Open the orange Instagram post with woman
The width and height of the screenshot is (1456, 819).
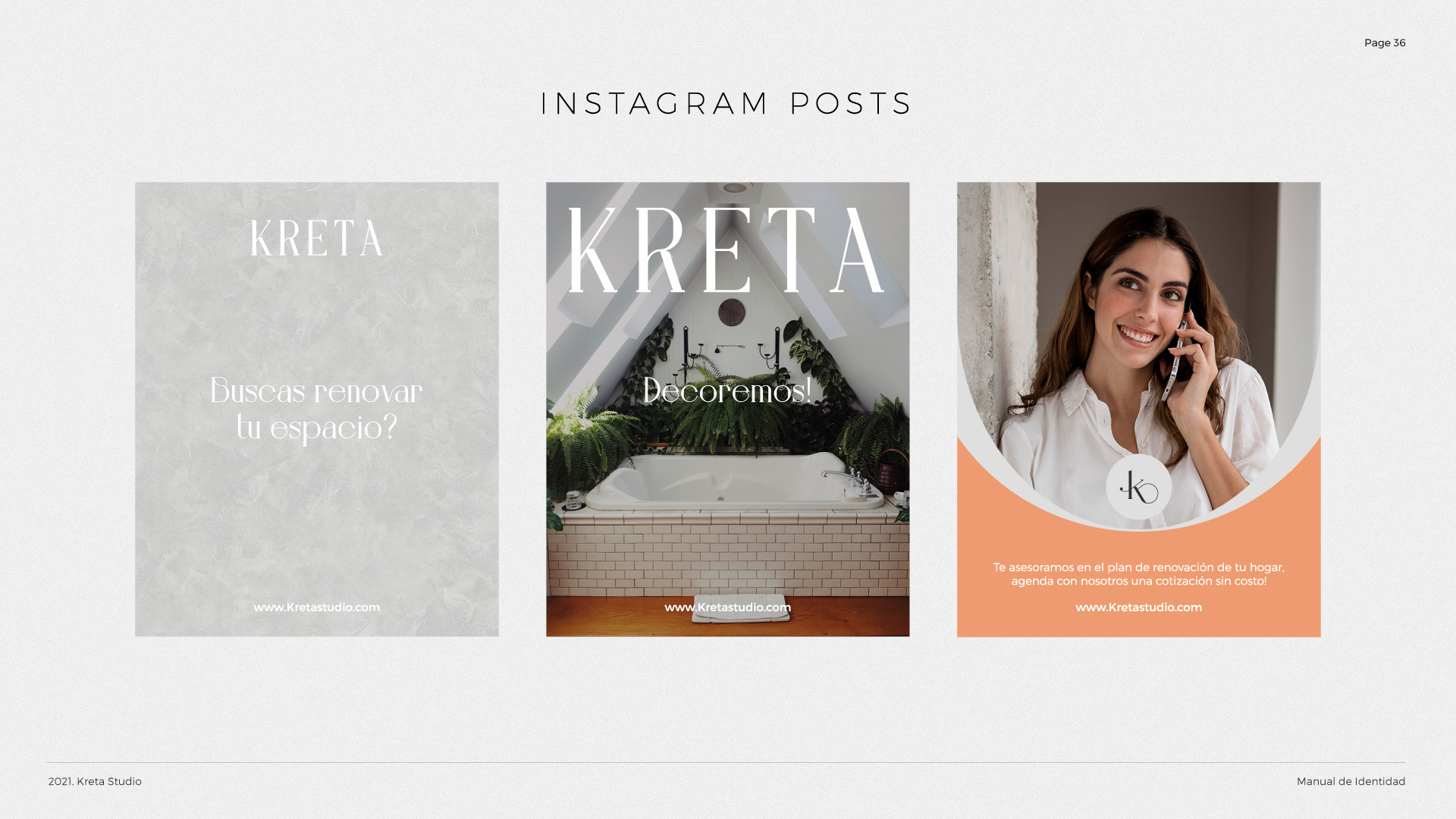(x=1139, y=409)
